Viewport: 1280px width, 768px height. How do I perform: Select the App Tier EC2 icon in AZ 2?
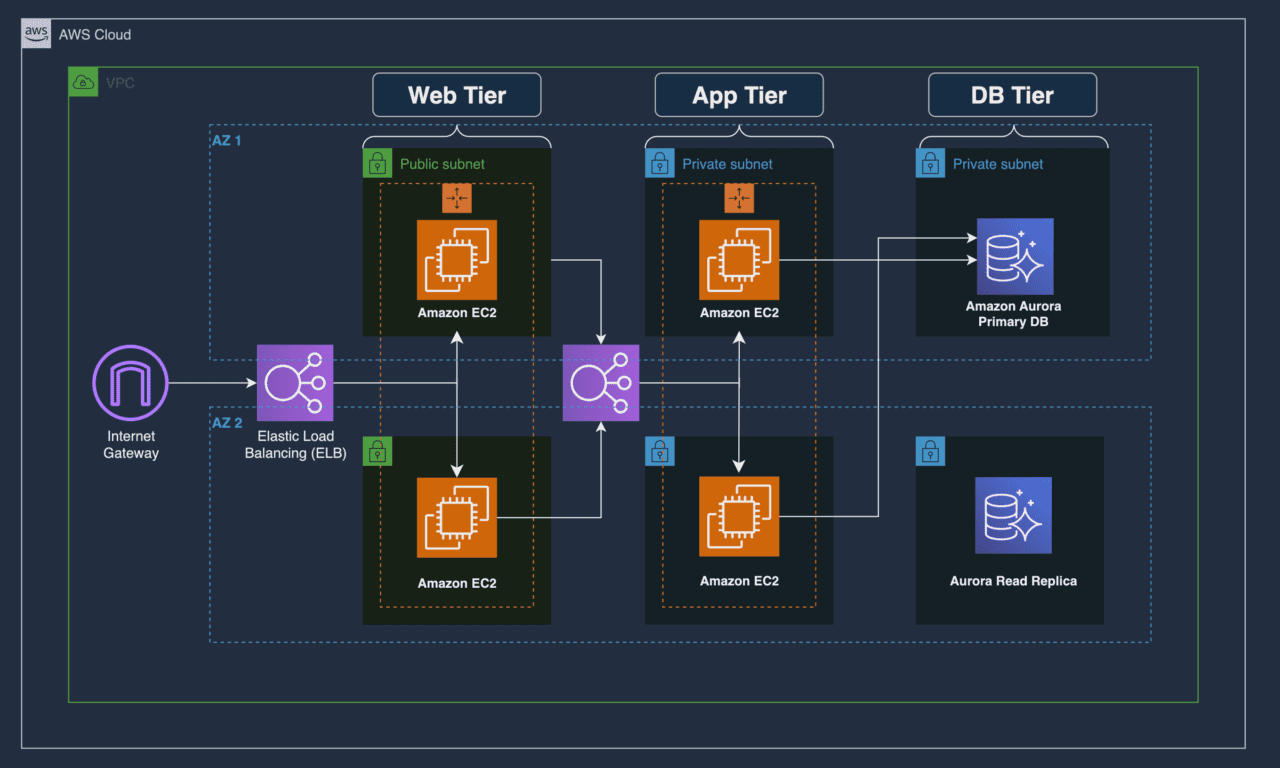pyautogui.click(x=739, y=517)
